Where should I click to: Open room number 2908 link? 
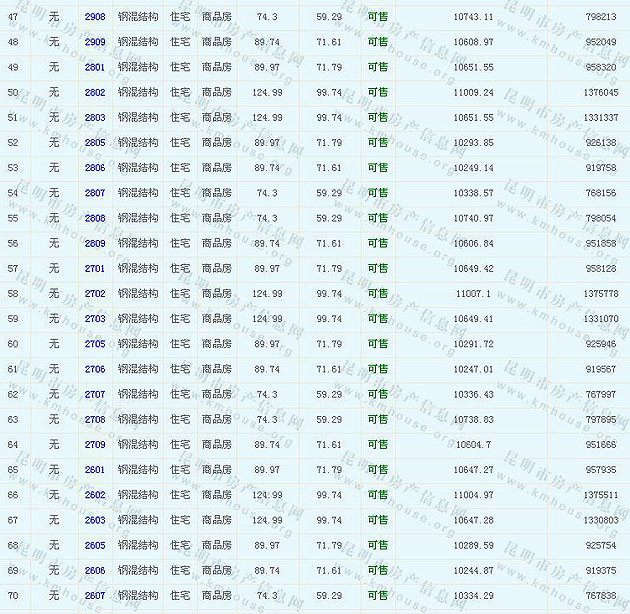95,17
